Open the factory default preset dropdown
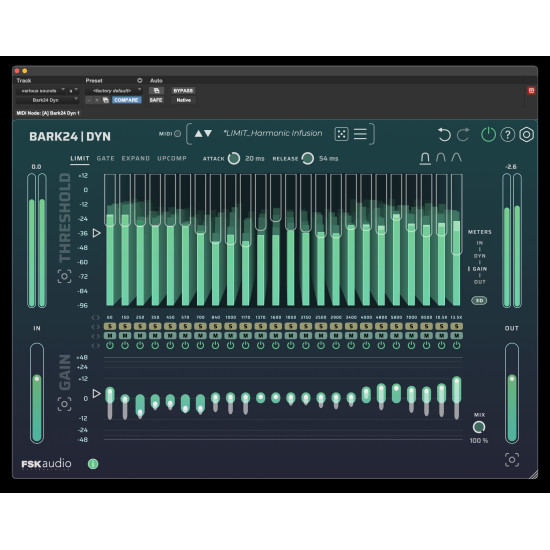 pos(113,91)
